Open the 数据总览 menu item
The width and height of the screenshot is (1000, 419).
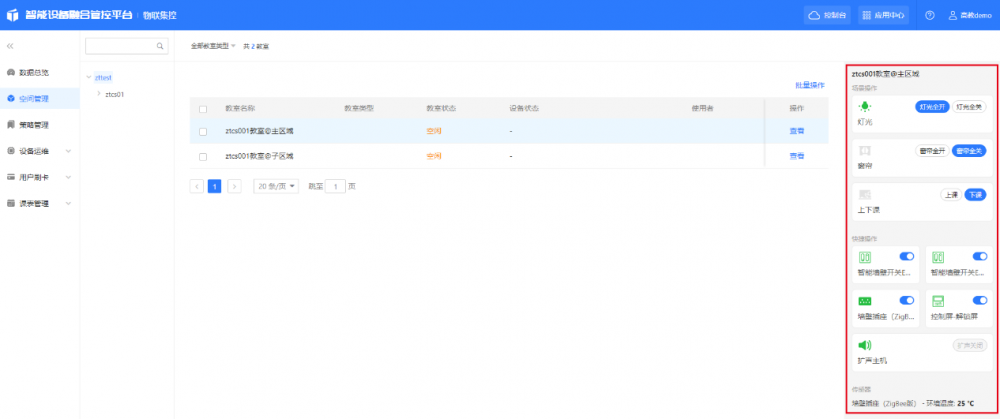click(x=33, y=73)
